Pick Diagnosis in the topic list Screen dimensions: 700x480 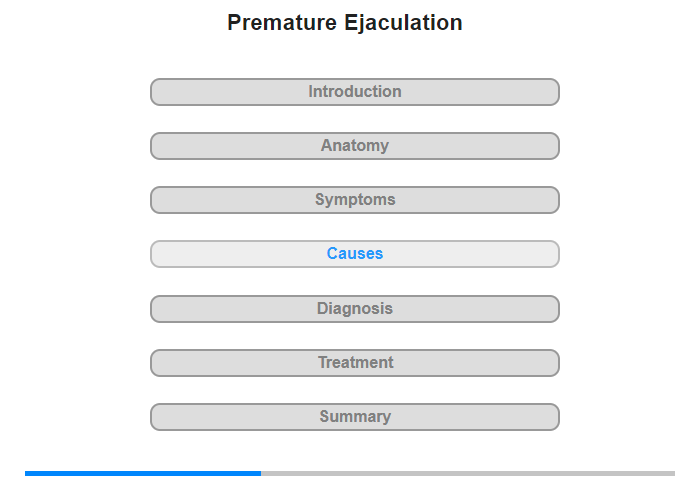[354, 309]
